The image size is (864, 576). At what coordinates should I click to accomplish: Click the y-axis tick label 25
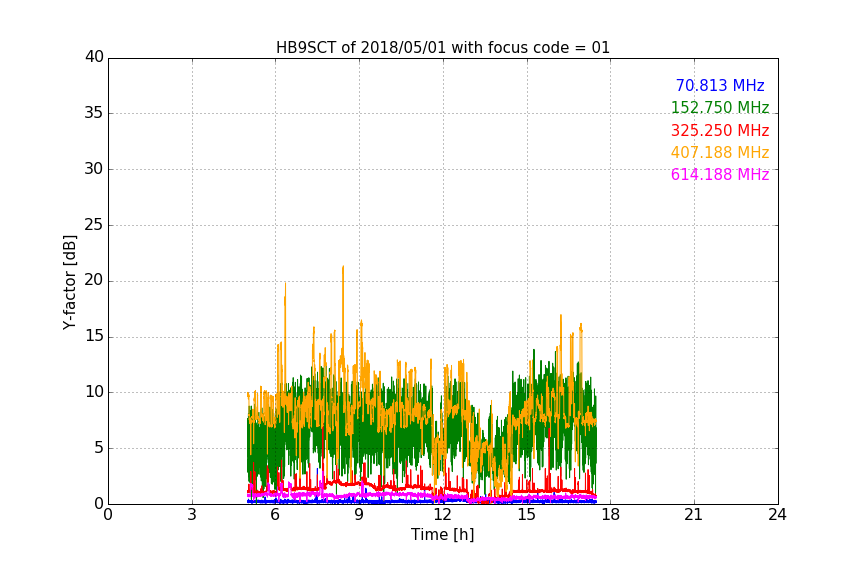(94, 225)
